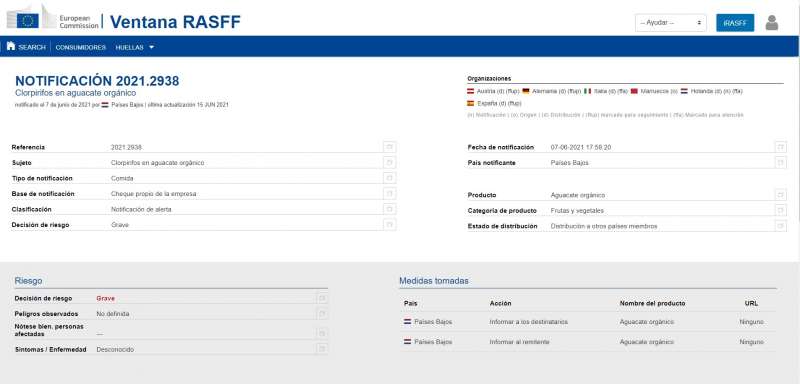Expand the HUELLAS menu arrow
Image resolution: width=800 pixels, height=384 pixels.
pyautogui.click(x=152, y=47)
